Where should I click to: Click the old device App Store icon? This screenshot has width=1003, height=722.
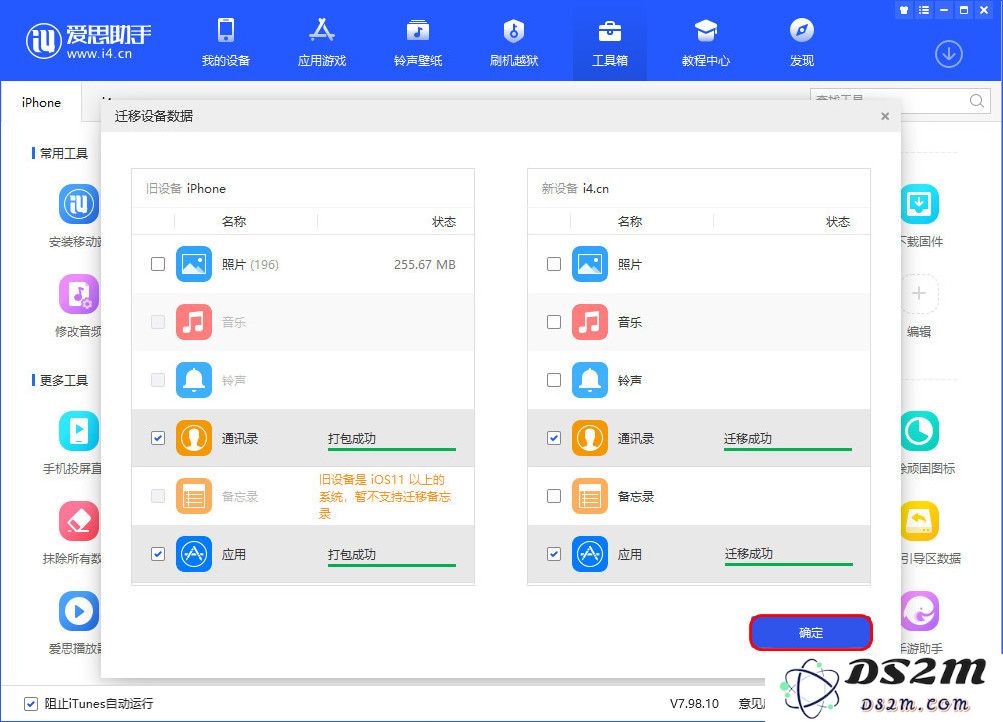tap(194, 554)
